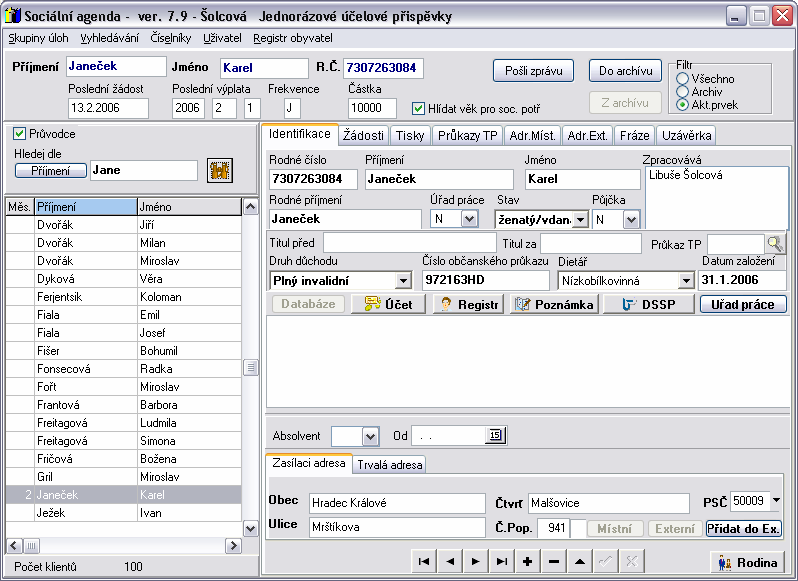Click the horizontal scrollbar thumb of client list
Image resolution: width=798 pixels, height=581 pixels.
pos(31,546)
